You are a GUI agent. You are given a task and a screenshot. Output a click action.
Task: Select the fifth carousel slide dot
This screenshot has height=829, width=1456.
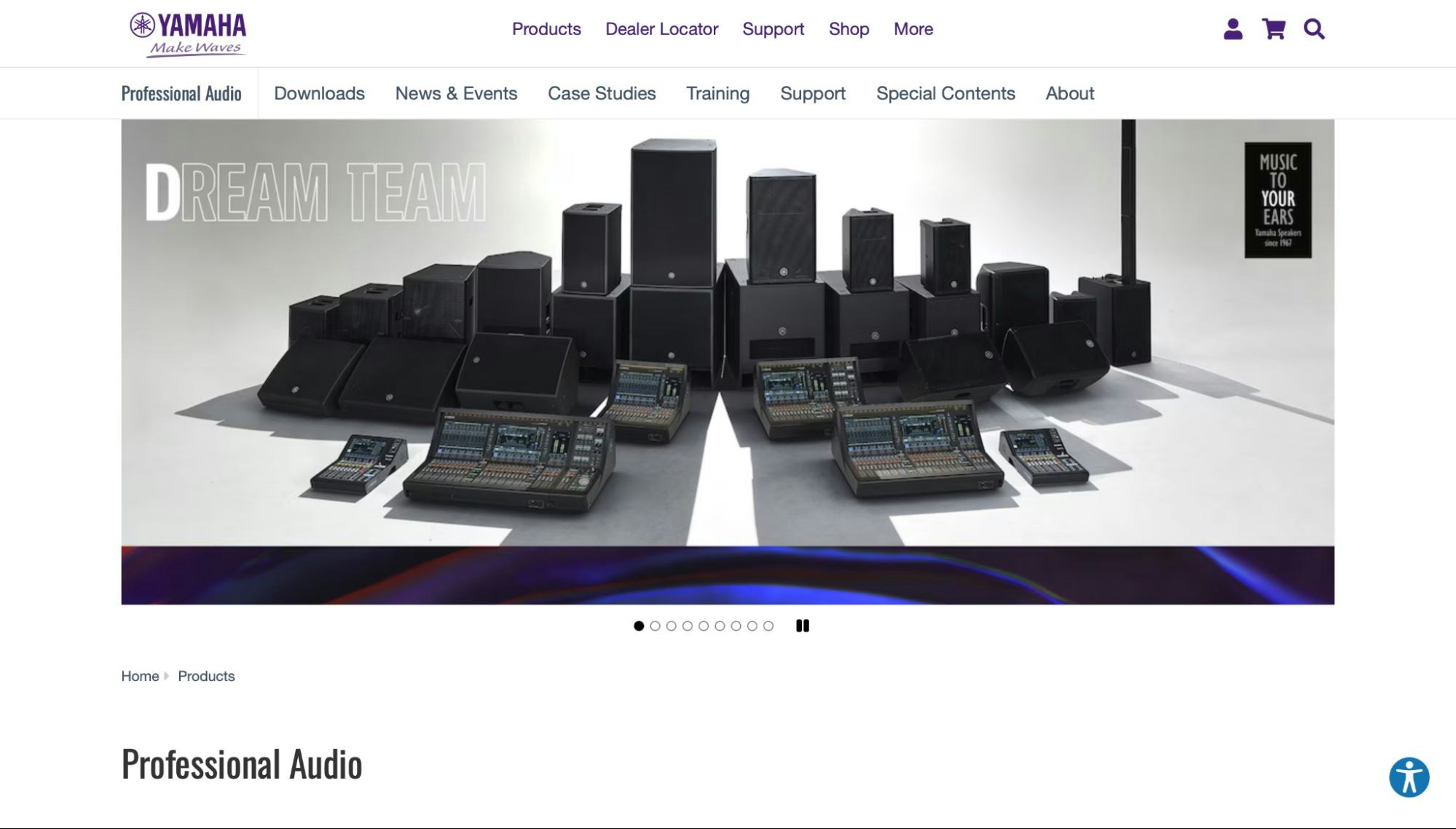704,626
